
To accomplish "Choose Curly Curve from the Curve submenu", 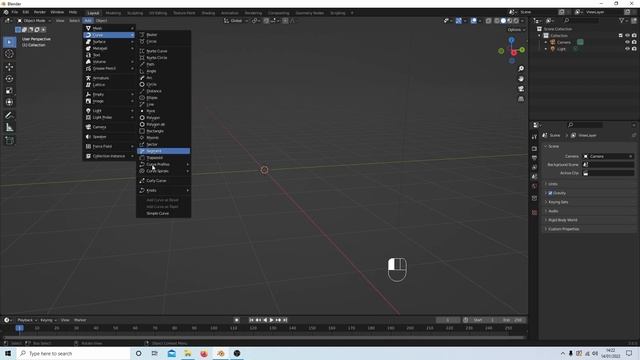I will [163, 181].
